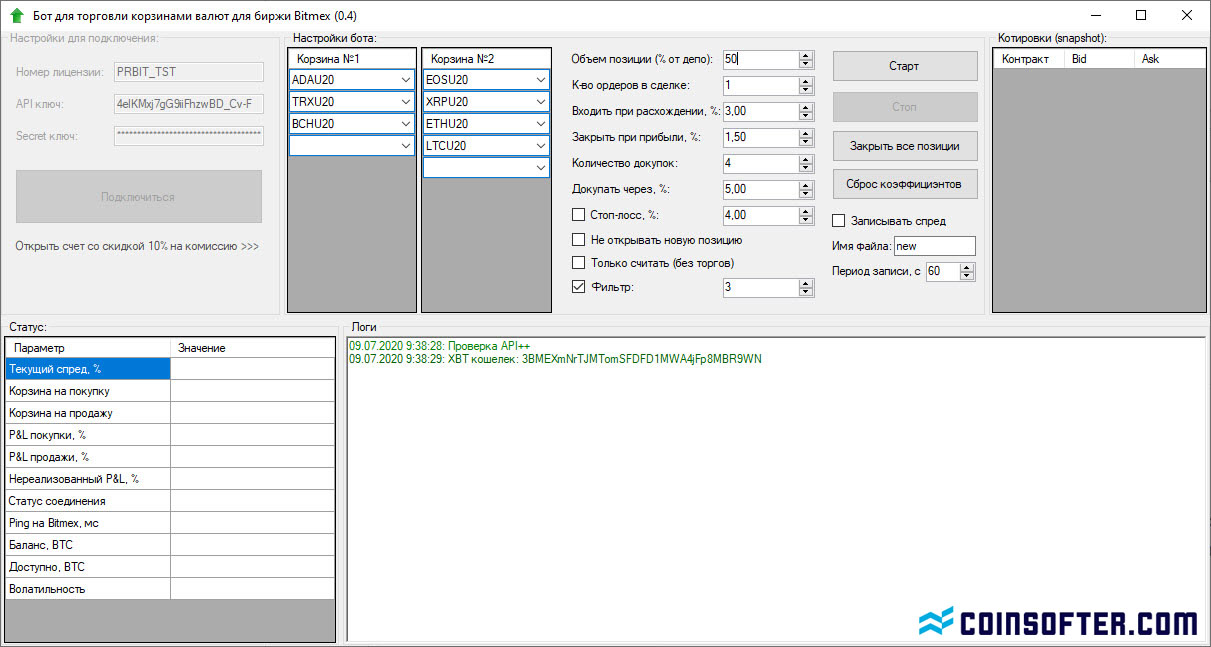Screen dimensions: 1211x647
Task: Open the TRXU20 dropdown in Корзина №1
Action: [405, 102]
